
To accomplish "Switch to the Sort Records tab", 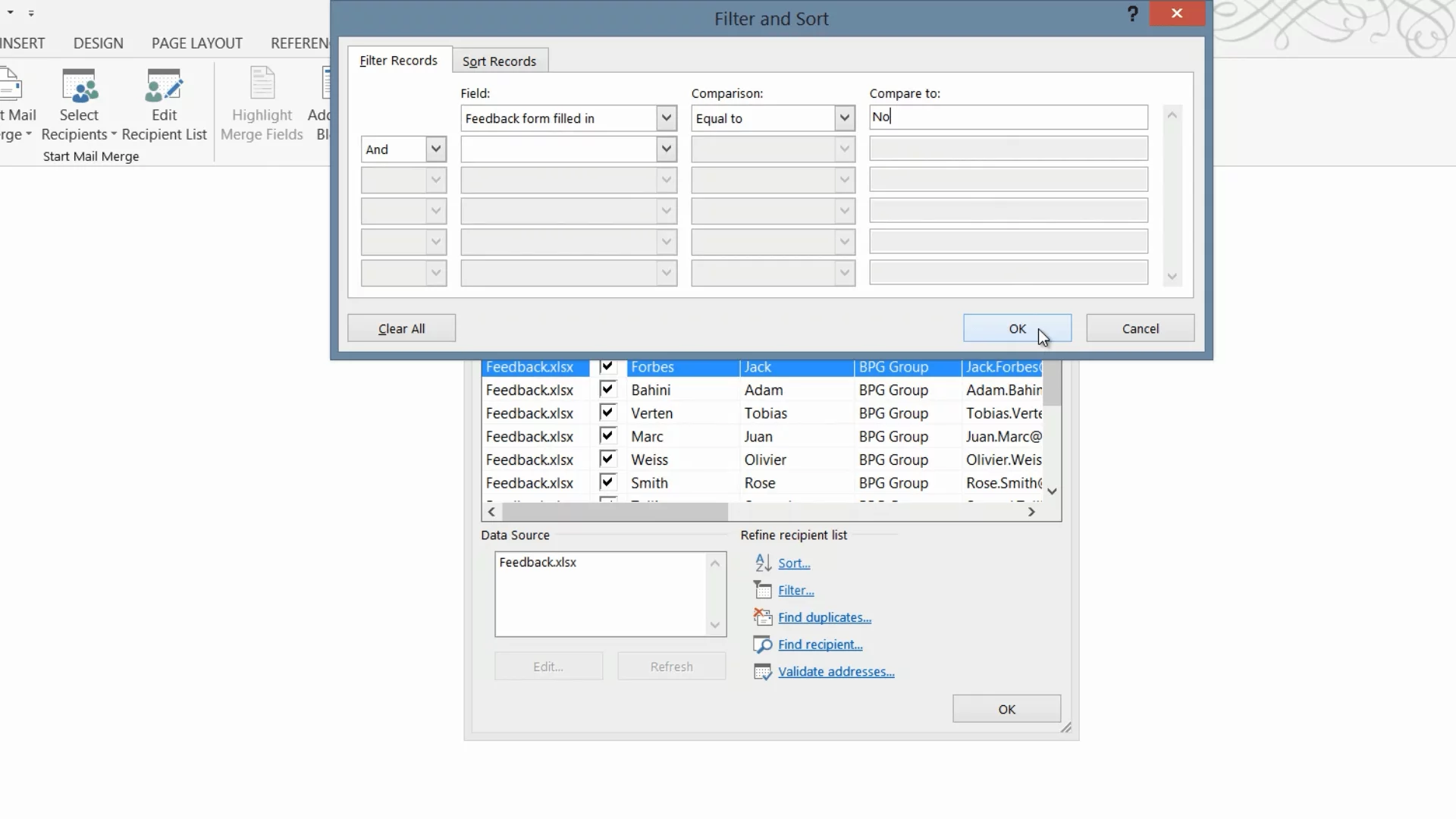I will click(499, 61).
